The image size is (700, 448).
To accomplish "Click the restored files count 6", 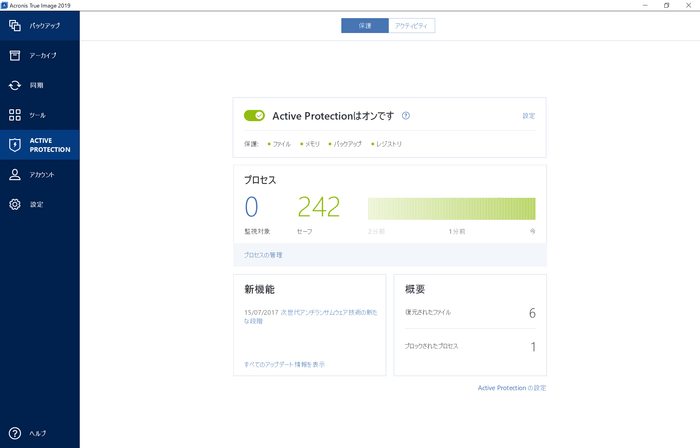I will coord(532,313).
